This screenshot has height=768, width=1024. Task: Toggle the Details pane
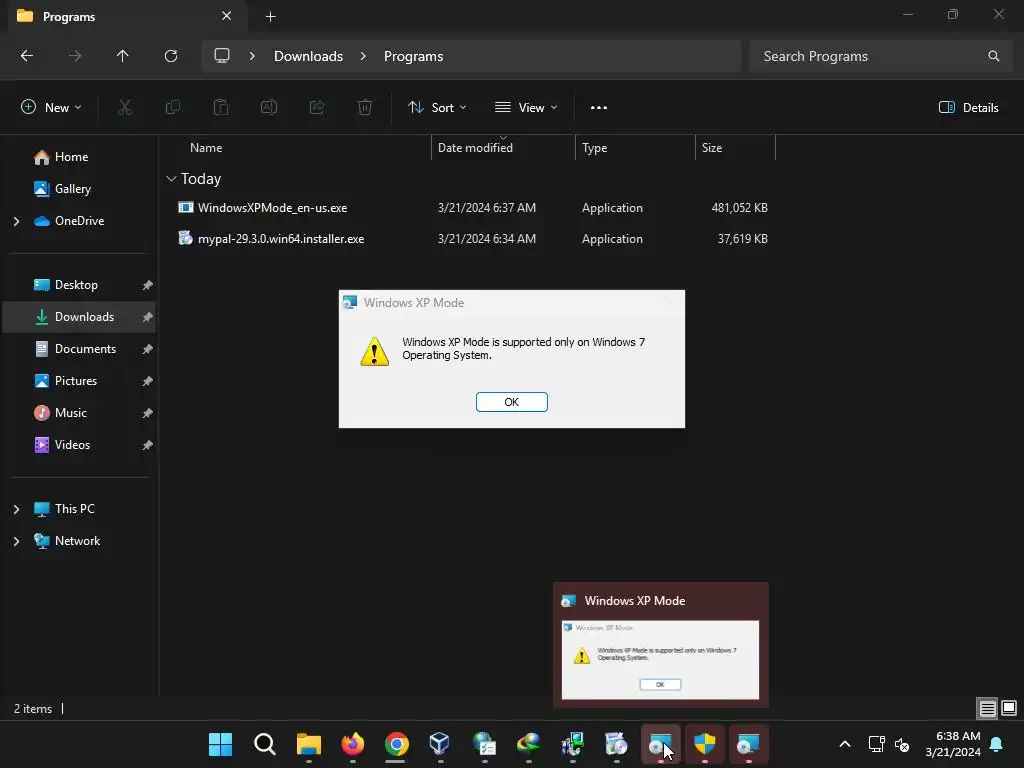coord(968,108)
